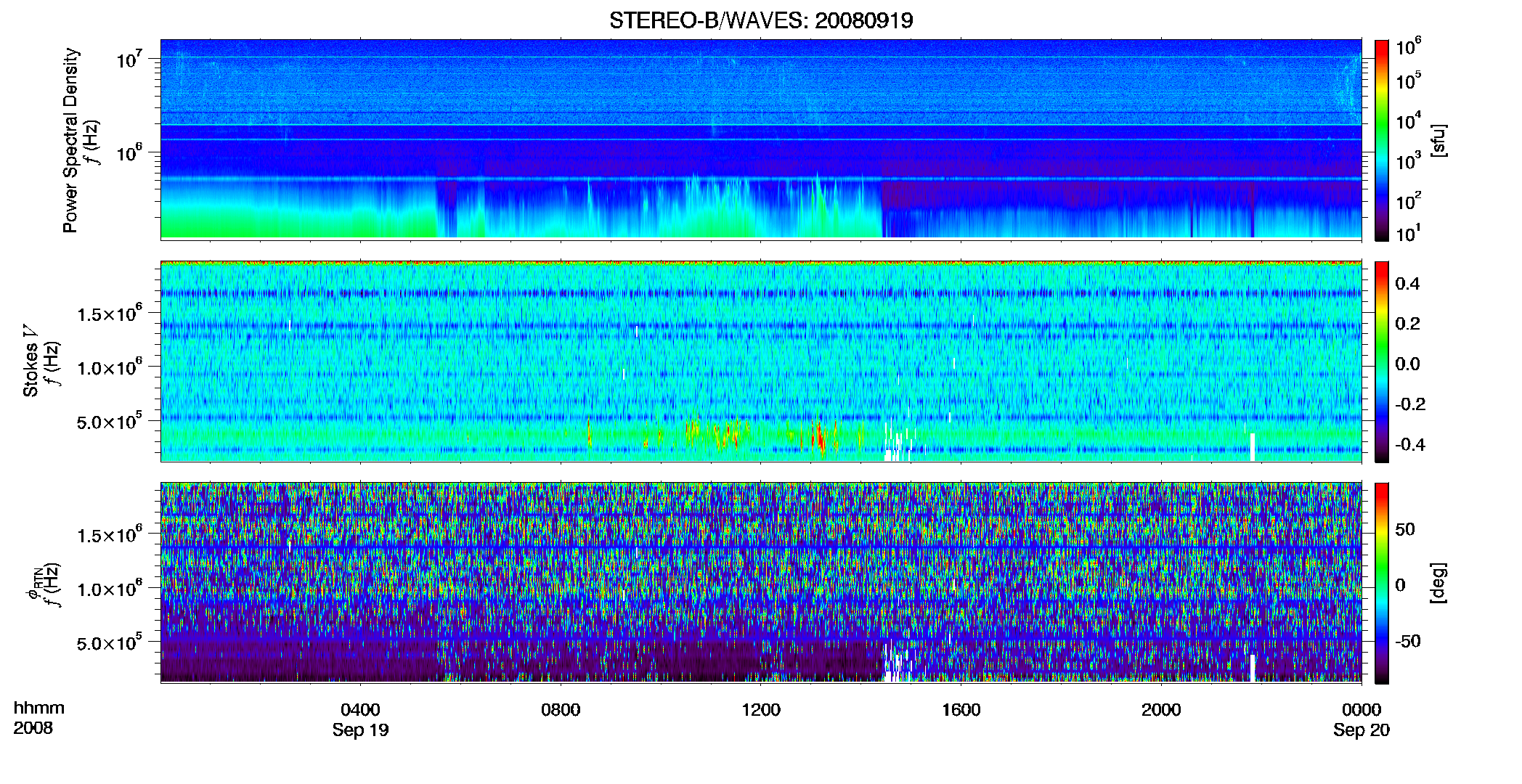This screenshot has height=784, width=1522.
Task: Click the 50 value on degree colorbar
Action: pos(1405,529)
